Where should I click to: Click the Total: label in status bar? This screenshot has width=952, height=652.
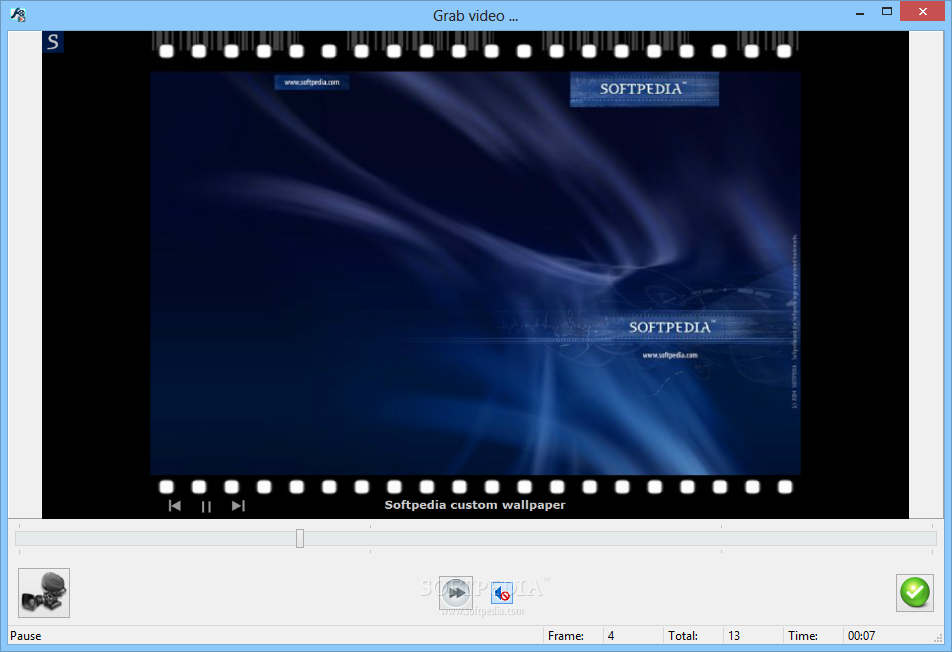click(x=683, y=636)
